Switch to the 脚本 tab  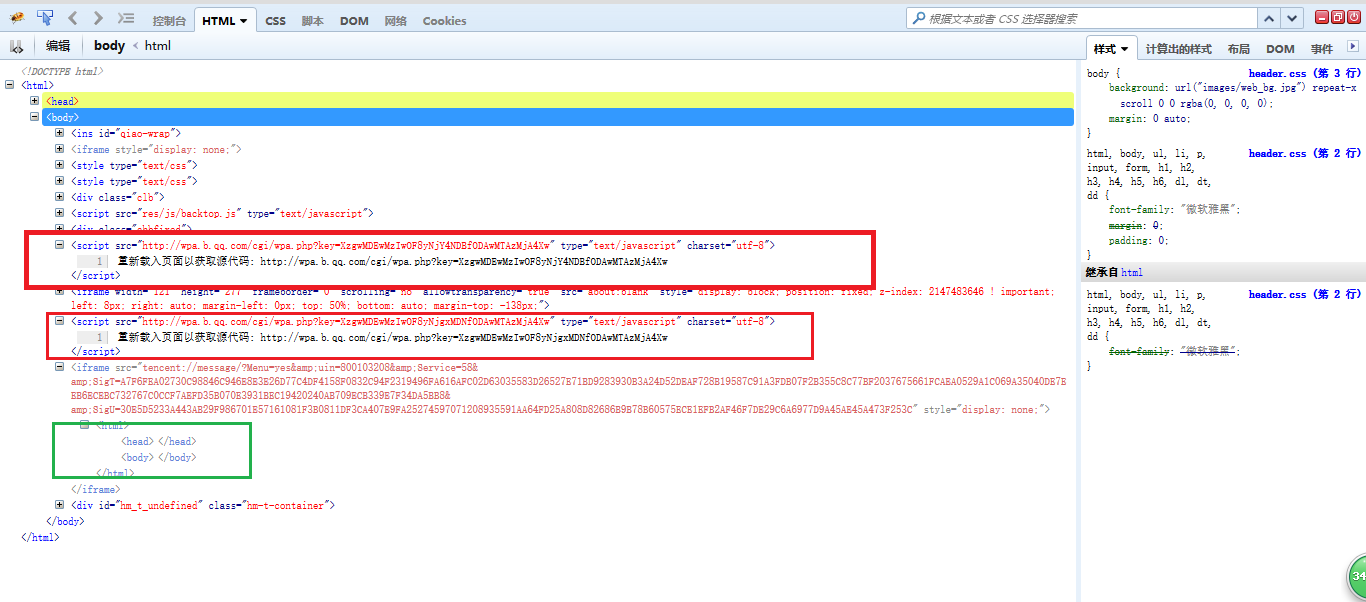313,21
